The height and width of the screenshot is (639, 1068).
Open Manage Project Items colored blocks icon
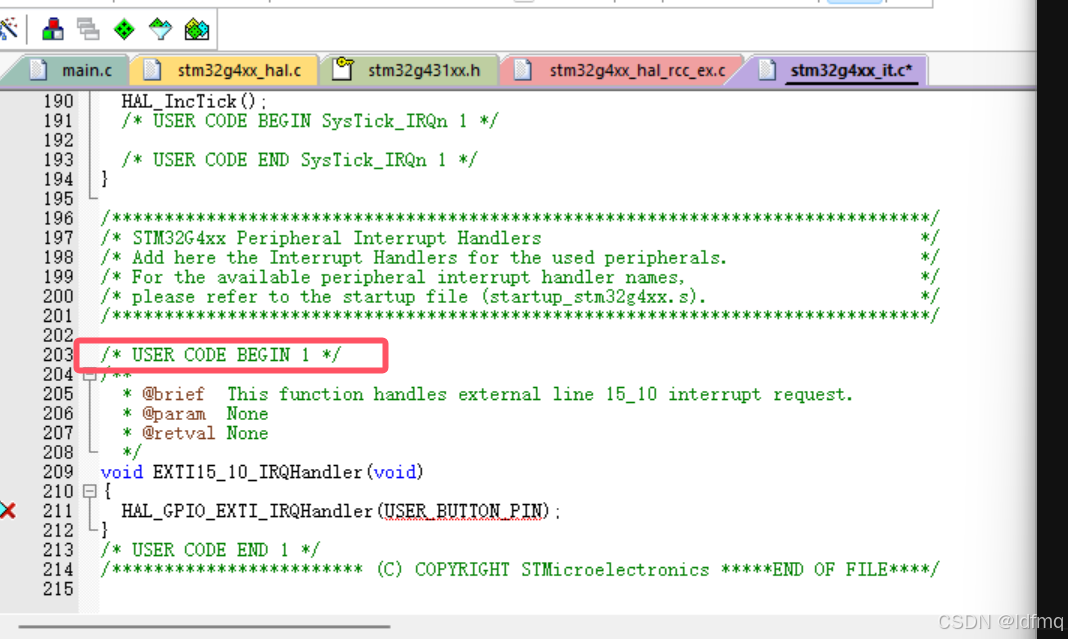52,29
